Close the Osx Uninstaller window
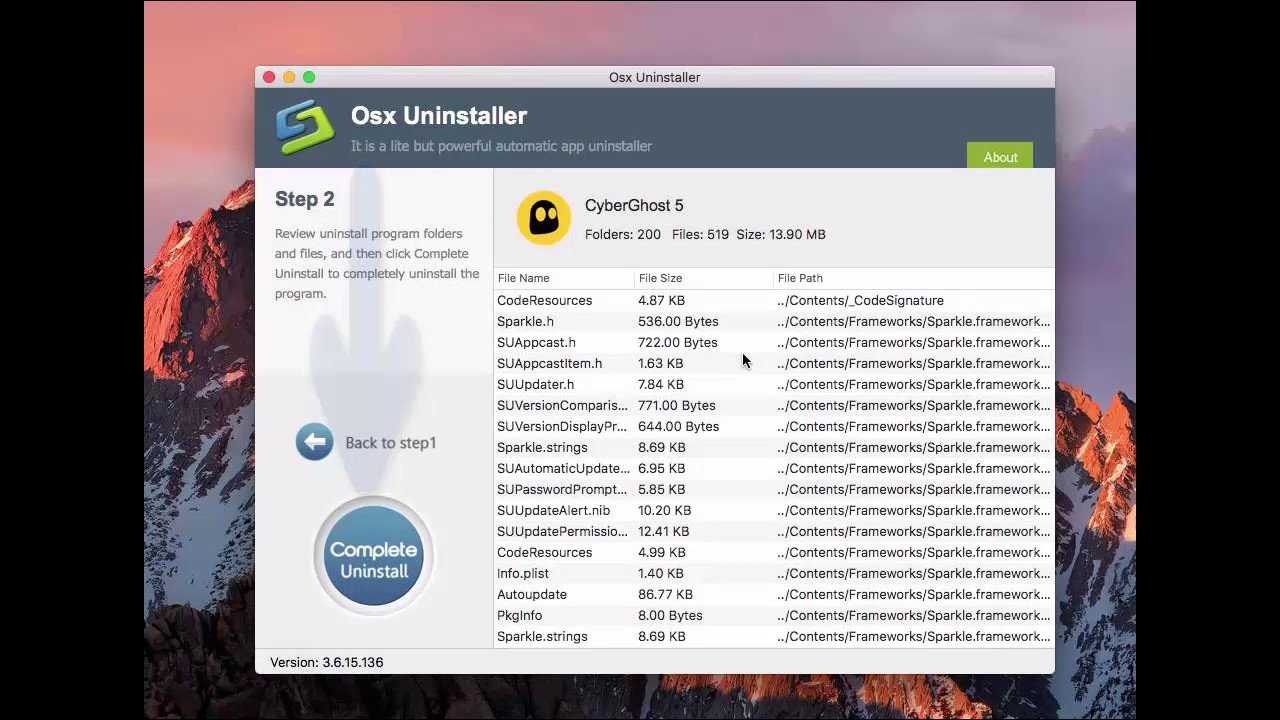 coord(269,77)
